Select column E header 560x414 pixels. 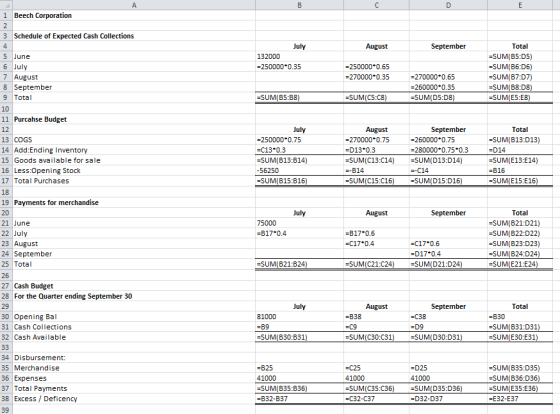520,5
